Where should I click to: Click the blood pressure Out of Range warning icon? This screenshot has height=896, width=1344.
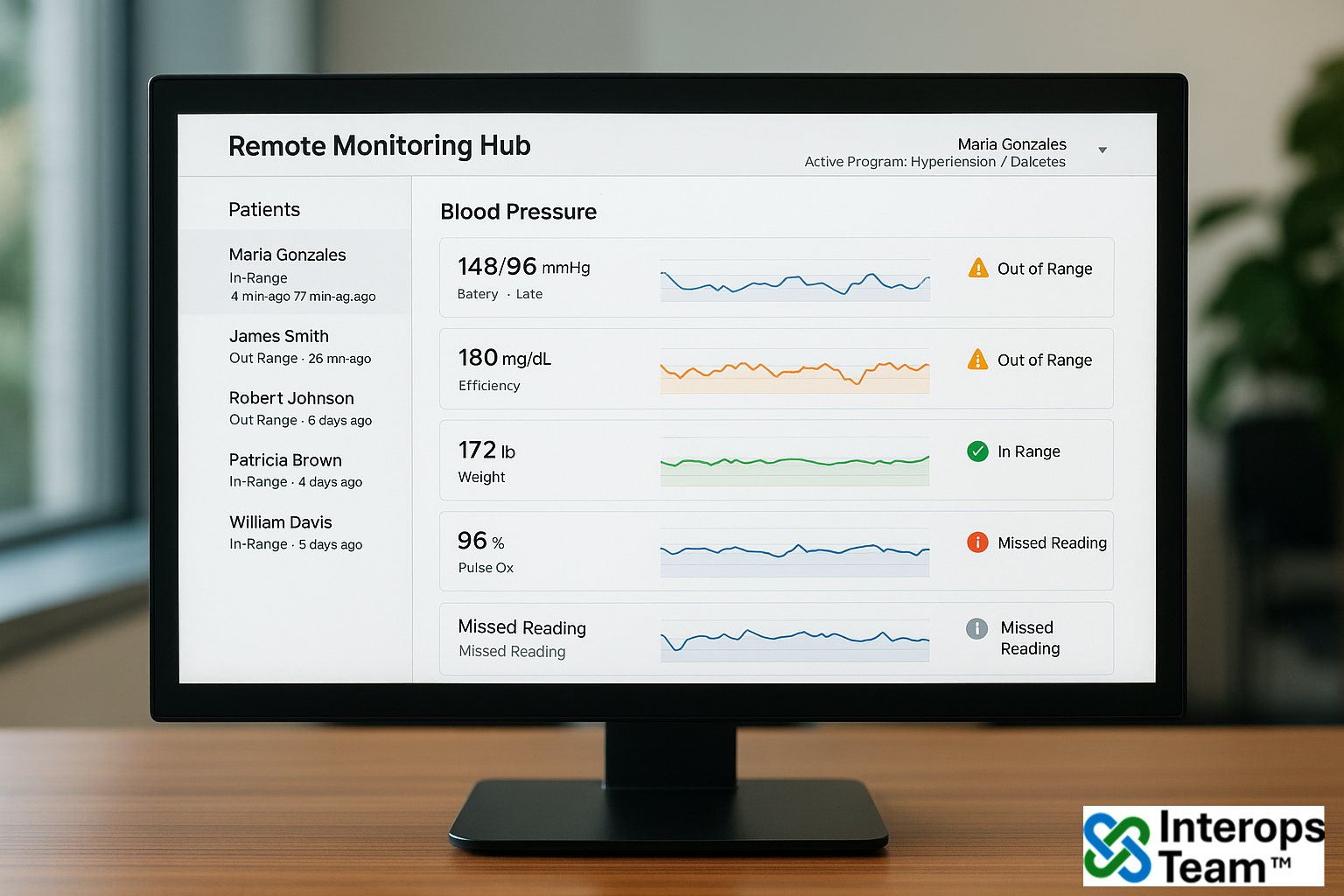click(x=978, y=268)
